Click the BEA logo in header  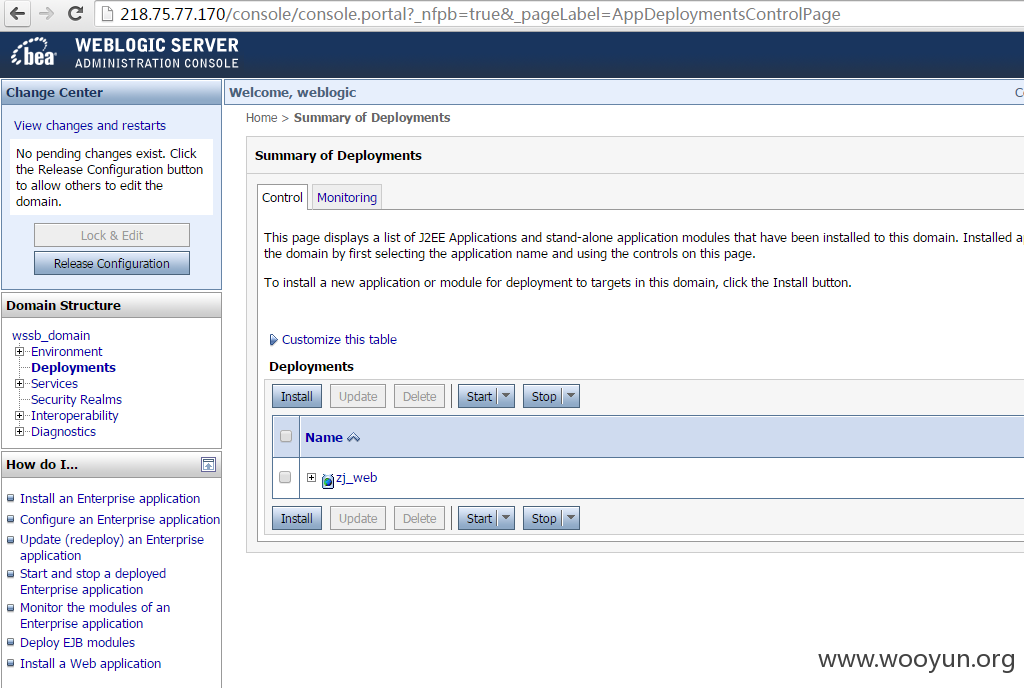(x=33, y=53)
